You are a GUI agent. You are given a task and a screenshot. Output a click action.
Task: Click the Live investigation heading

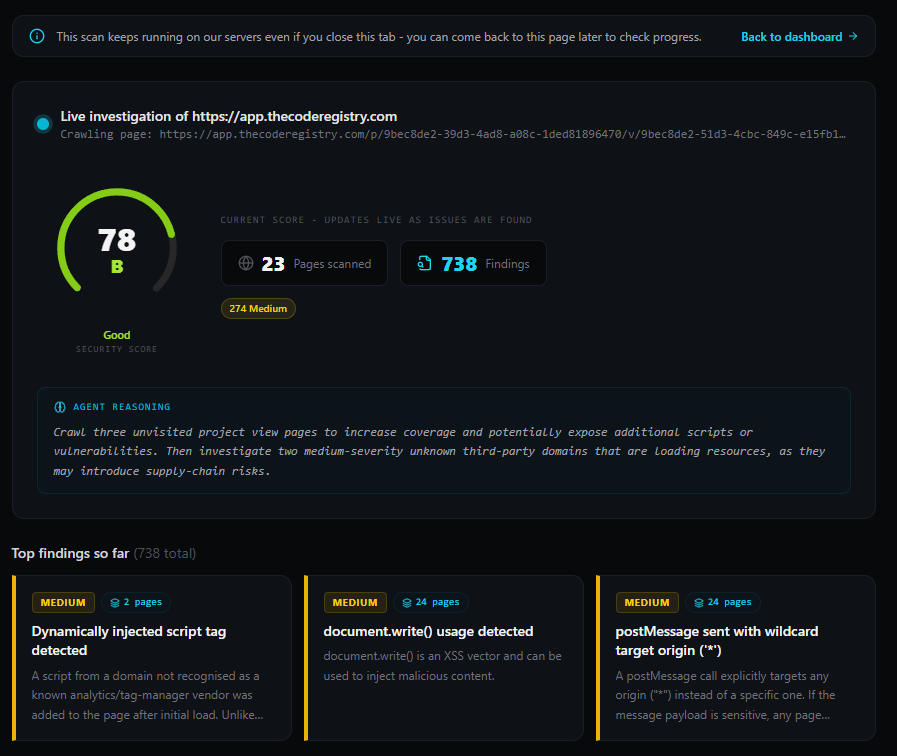click(229, 116)
